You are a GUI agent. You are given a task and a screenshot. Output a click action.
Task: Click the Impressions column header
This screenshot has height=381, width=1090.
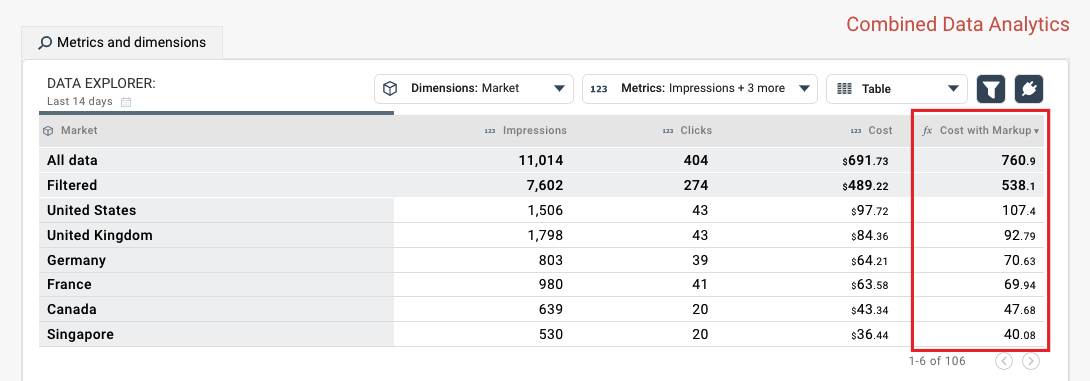[526, 131]
